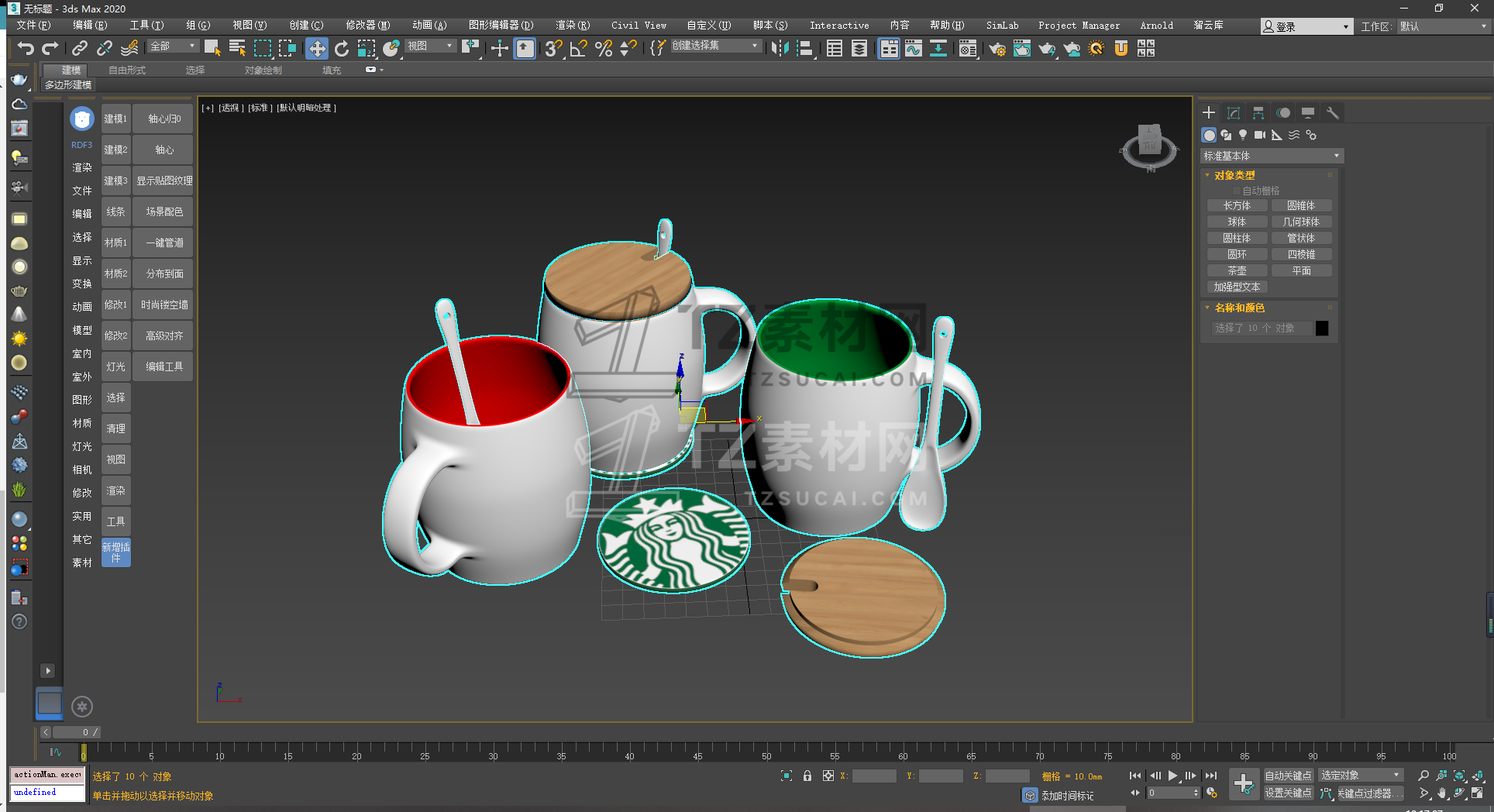Click the 圆柱体 cylinder button
The width and height of the screenshot is (1494, 812).
(x=1237, y=238)
